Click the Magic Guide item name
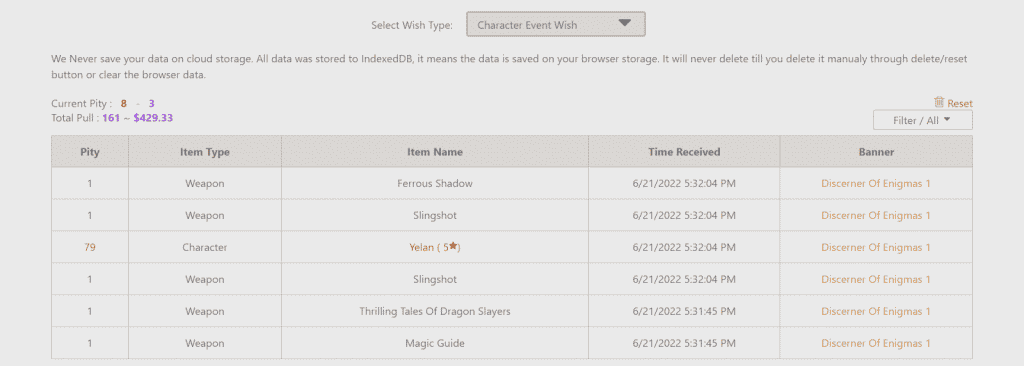The height and width of the screenshot is (366, 1024). [x=435, y=343]
